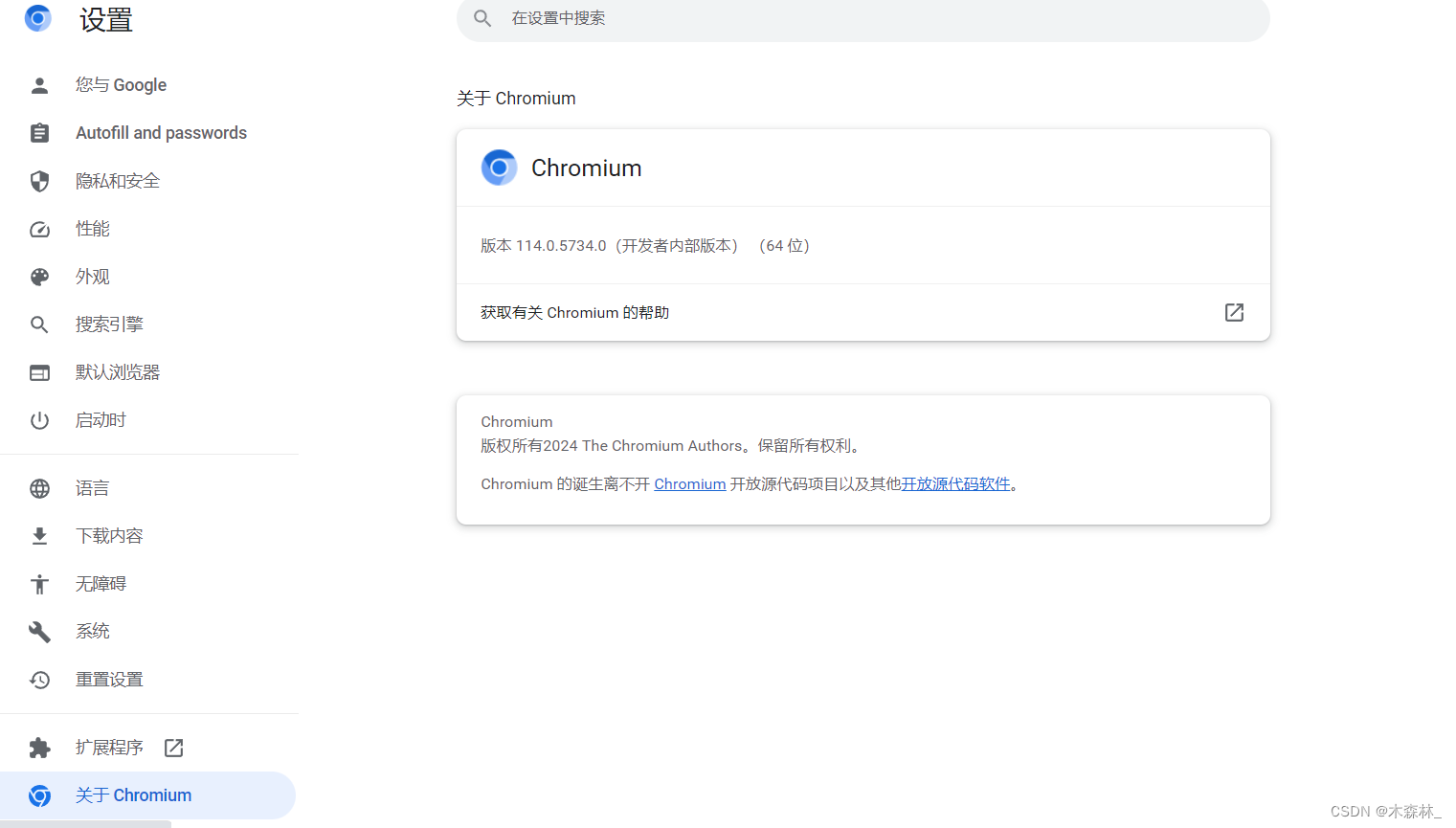
Task: Click version text 版本 114.0.5734.0
Action: point(544,246)
